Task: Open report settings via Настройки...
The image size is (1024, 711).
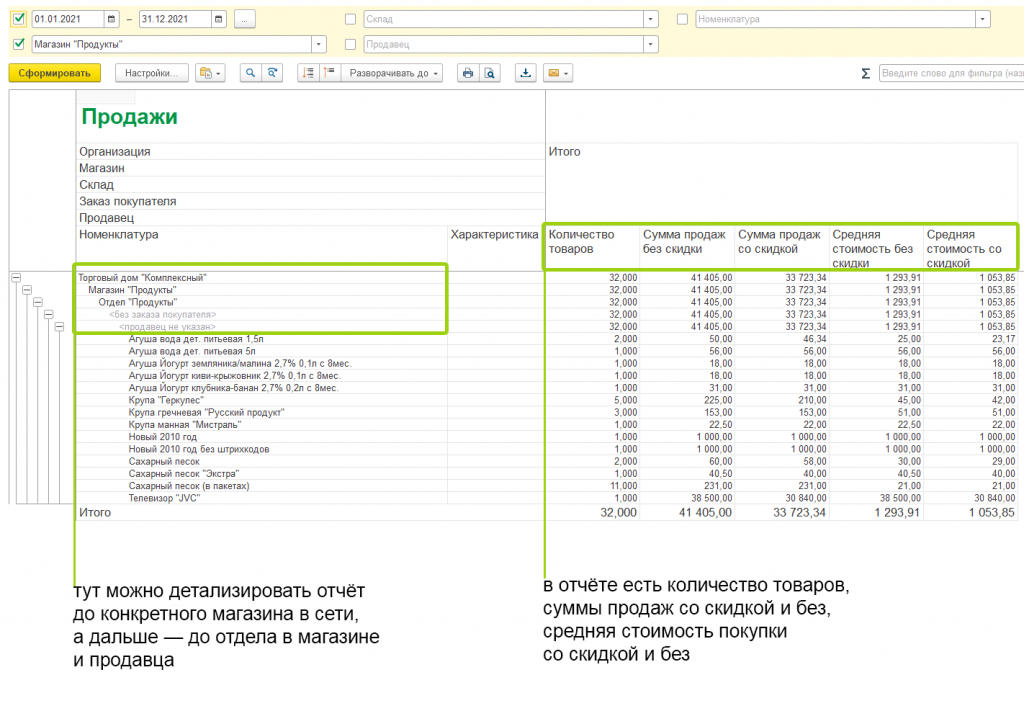Action: coord(151,73)
